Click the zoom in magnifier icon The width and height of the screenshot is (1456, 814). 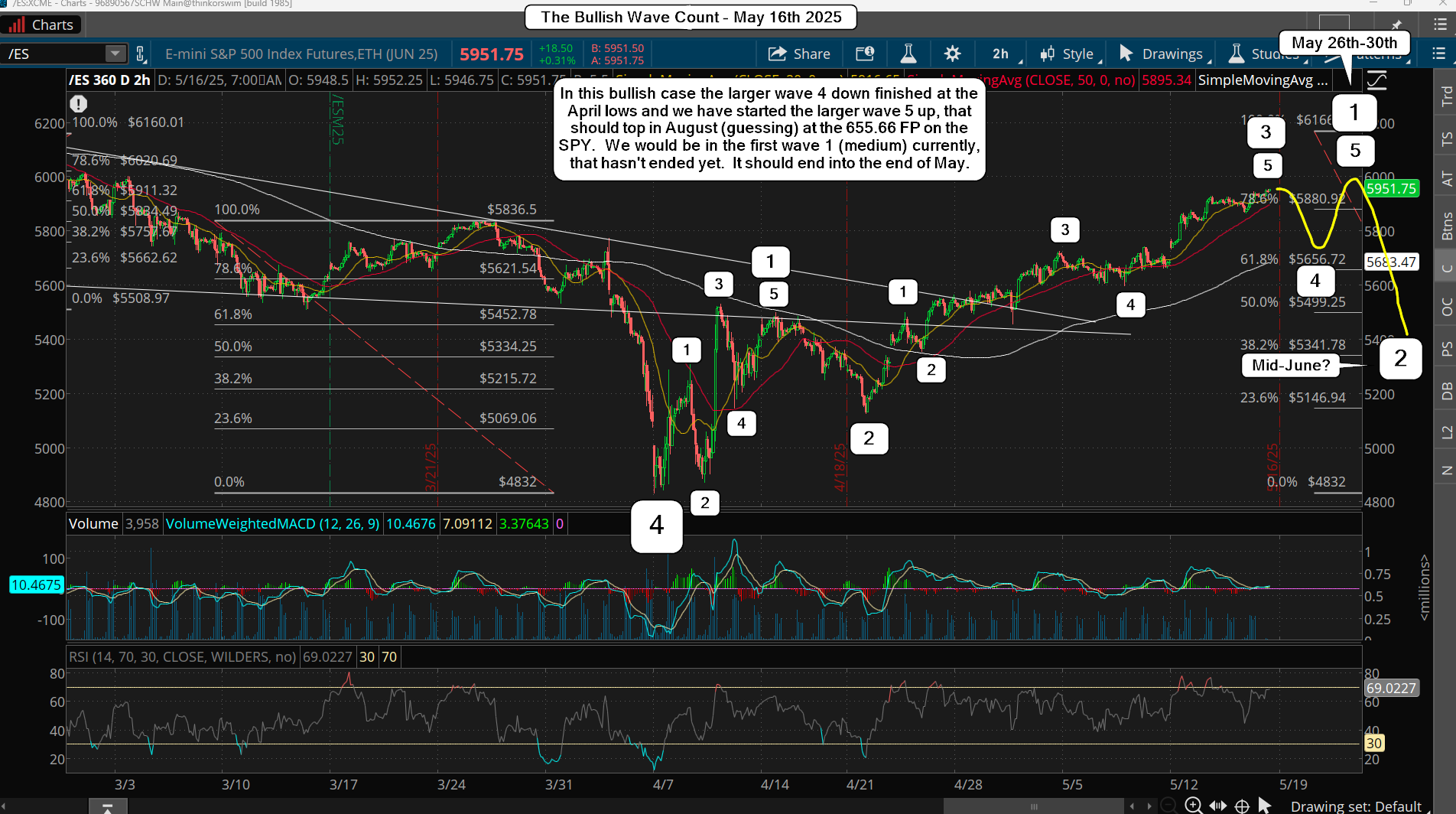(x=1193, y=806)
